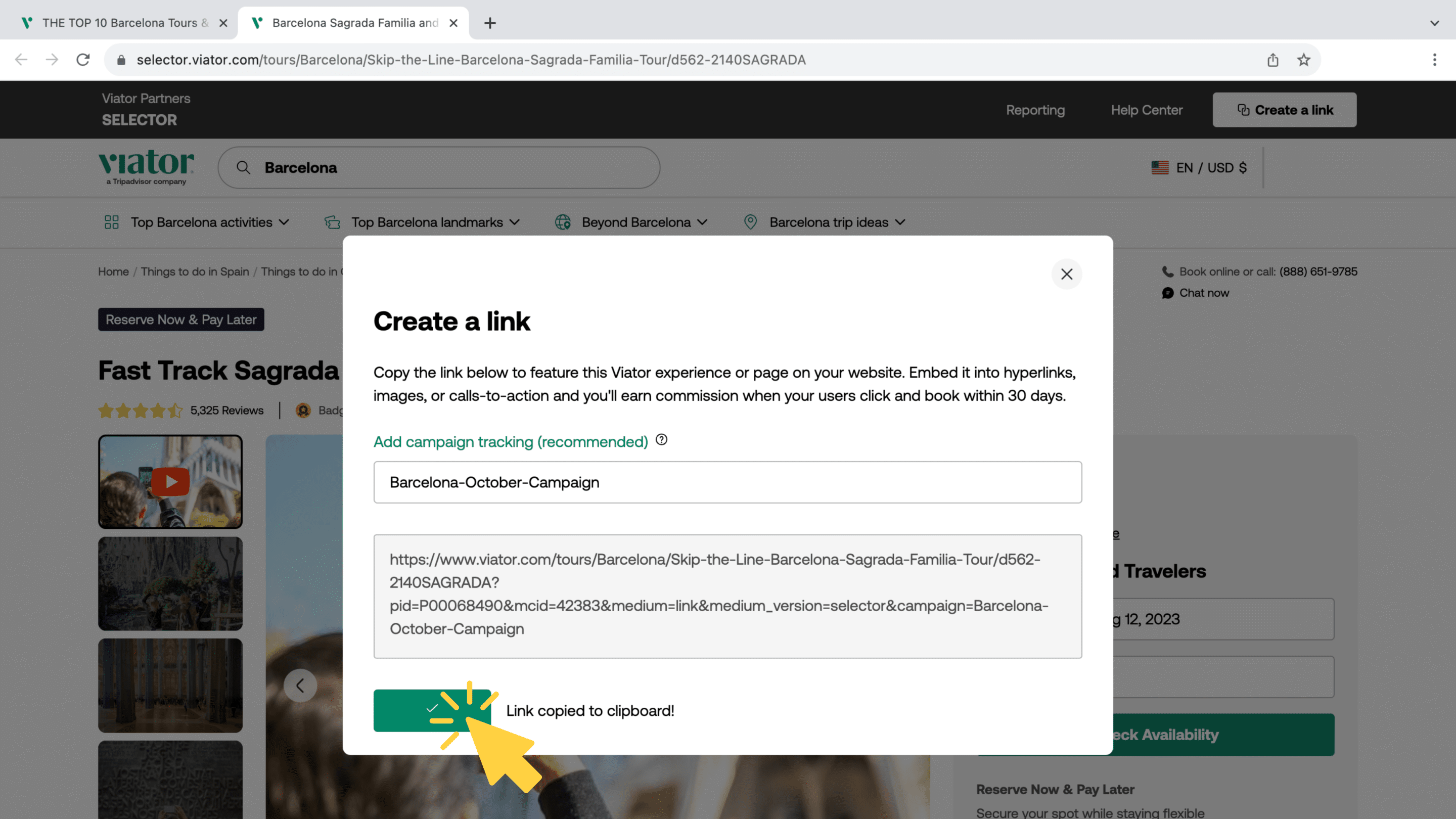Click the phone icon beside Book online
Image resolution: width=1456 pixels, height=819 pixels.
(1168, 271)
